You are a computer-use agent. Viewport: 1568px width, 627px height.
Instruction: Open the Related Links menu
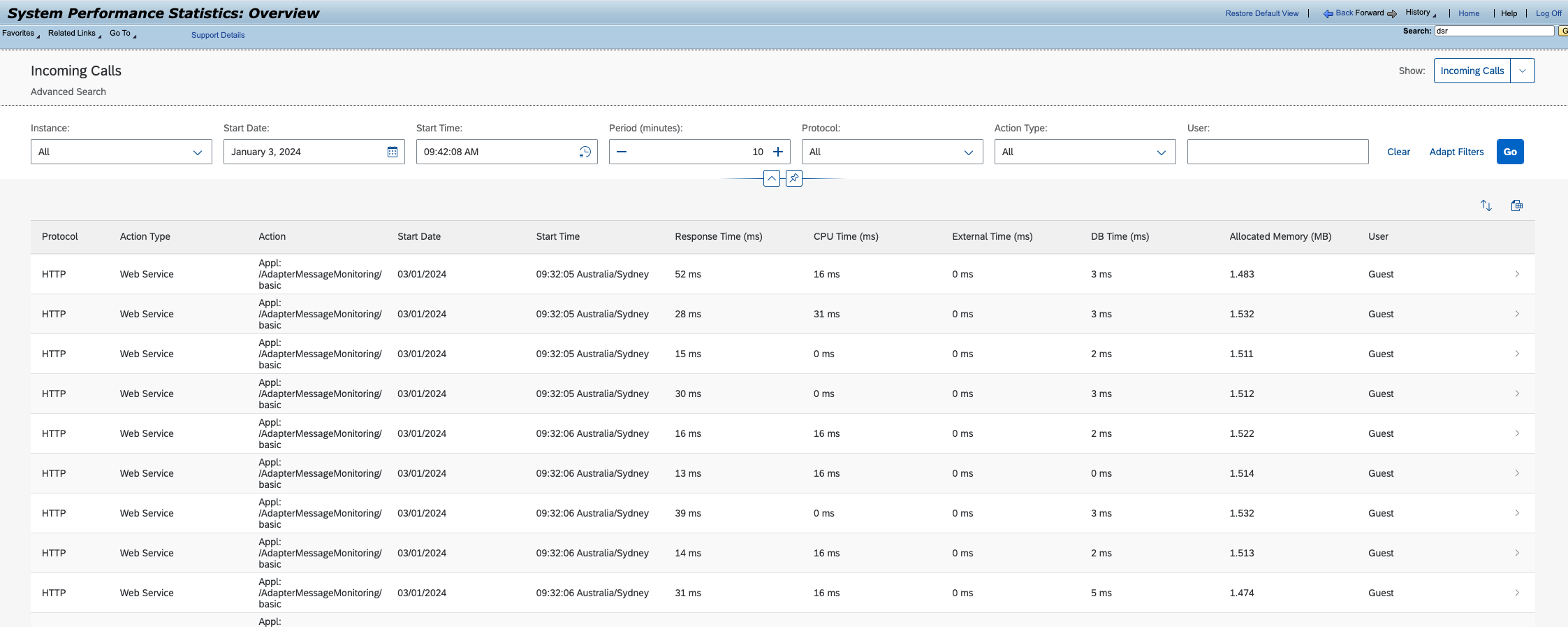[73, 34]
